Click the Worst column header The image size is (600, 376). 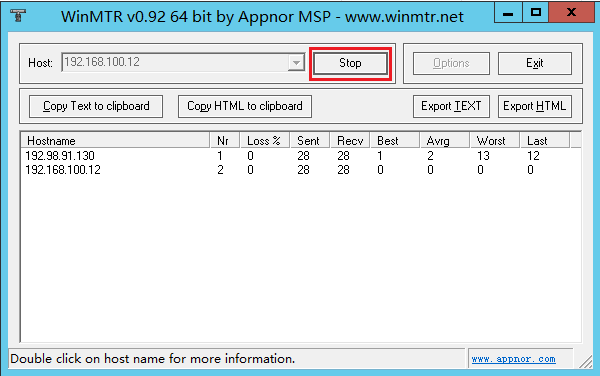tap(495, 141)
